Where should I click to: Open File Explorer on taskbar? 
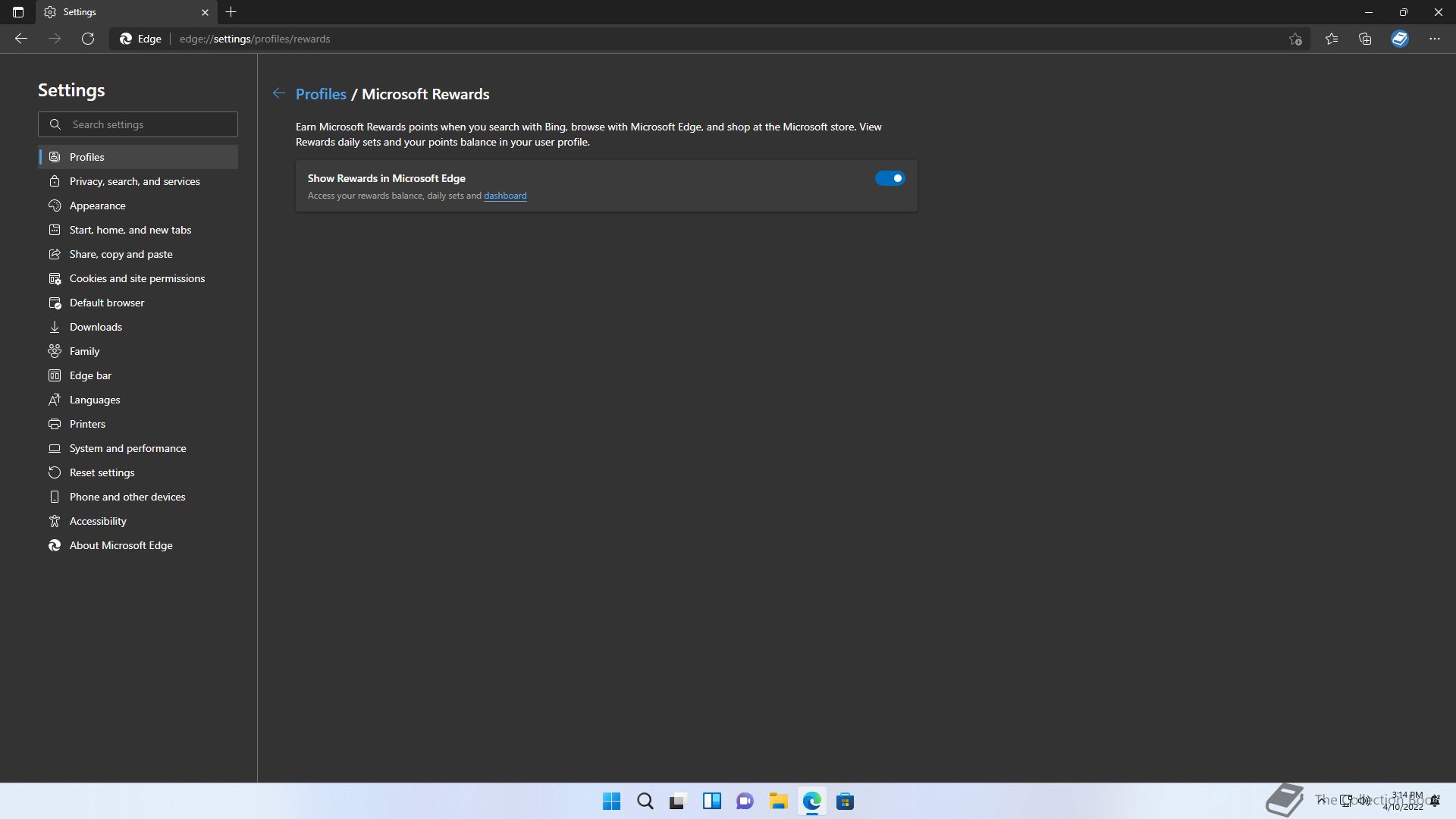pos(778,801)
